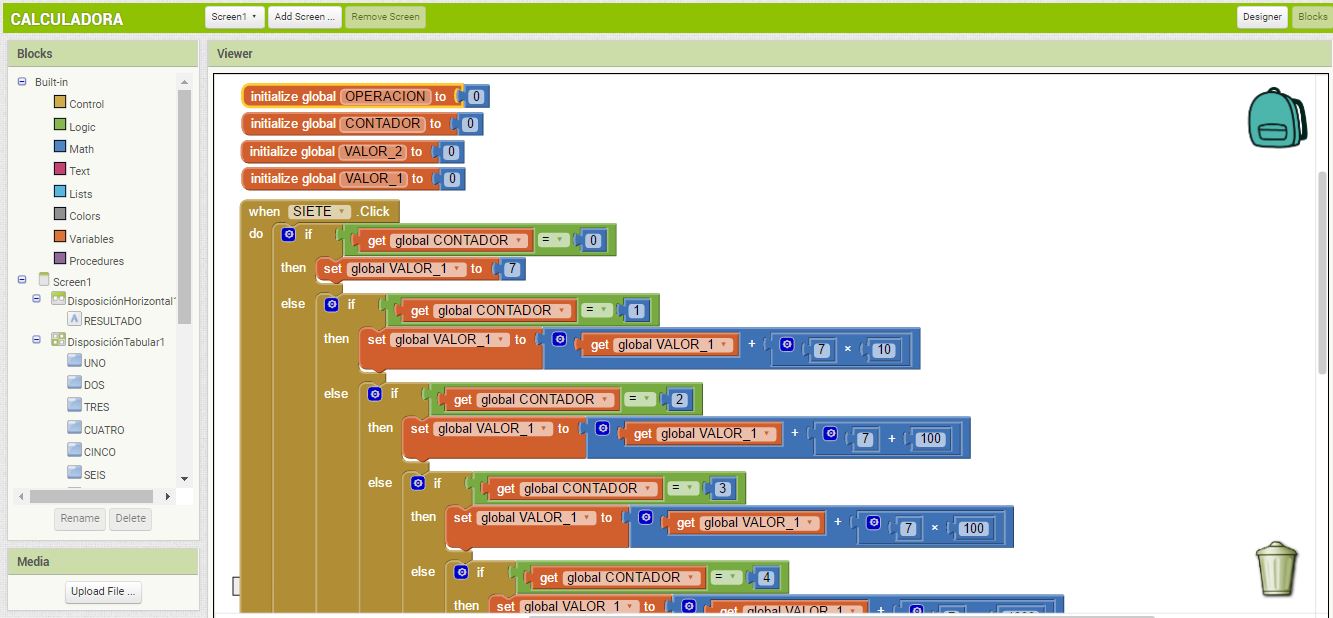Click the blocks tree scroll down arrow
Screen dimensions: 1333x618
point(184,479)
